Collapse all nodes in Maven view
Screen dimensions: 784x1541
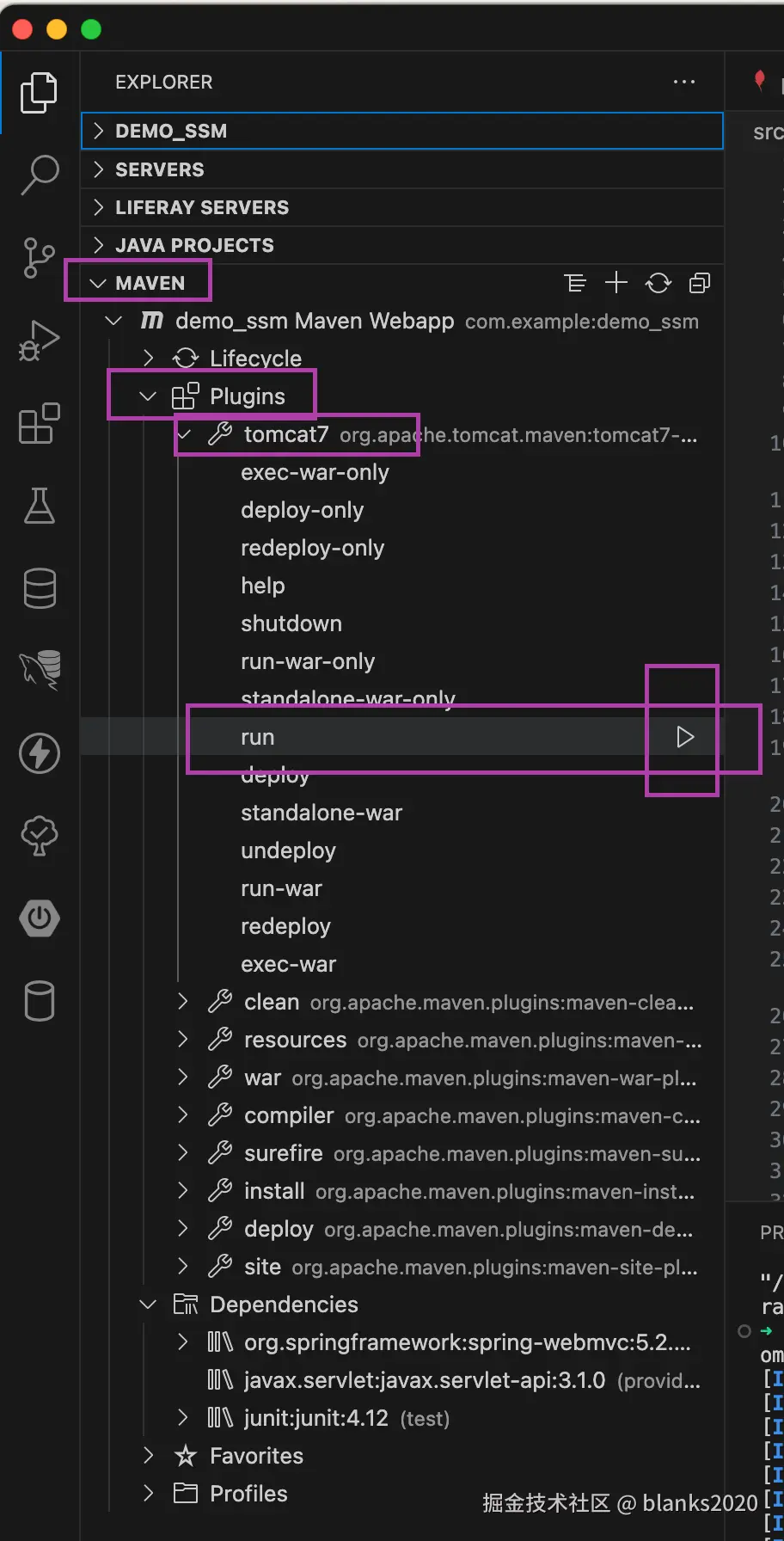point(699,282)
